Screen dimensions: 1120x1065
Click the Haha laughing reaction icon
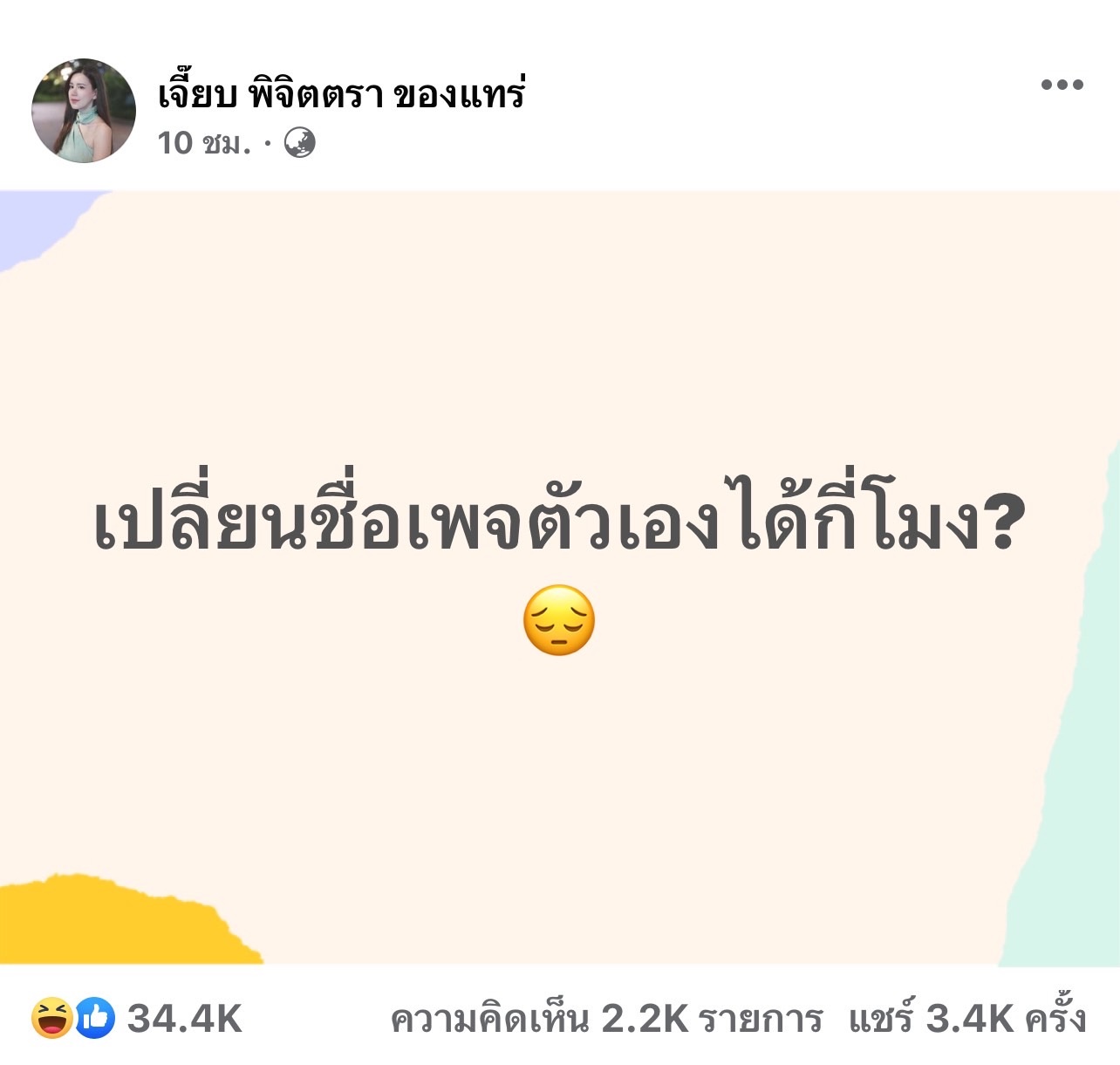tap(51, 1018)
